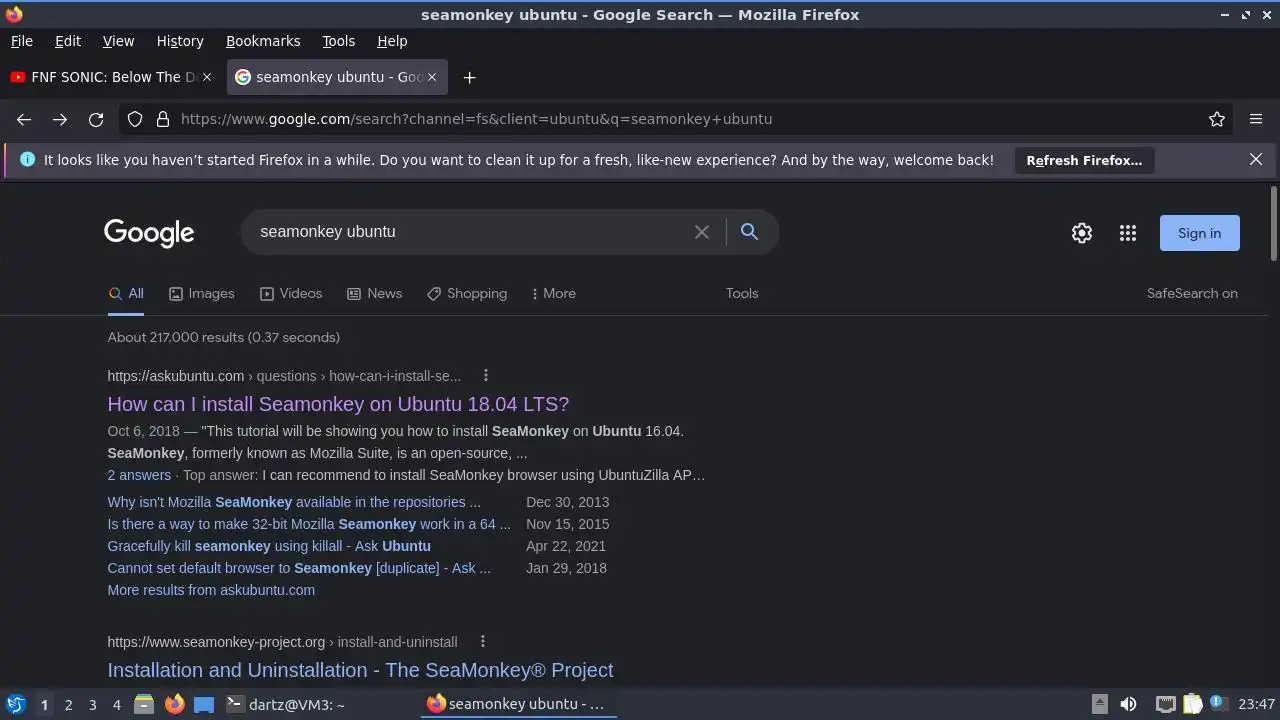Viewport: 1280px width, 720px height.
Task: Switch to Shopping results
Action: (467, 293)
